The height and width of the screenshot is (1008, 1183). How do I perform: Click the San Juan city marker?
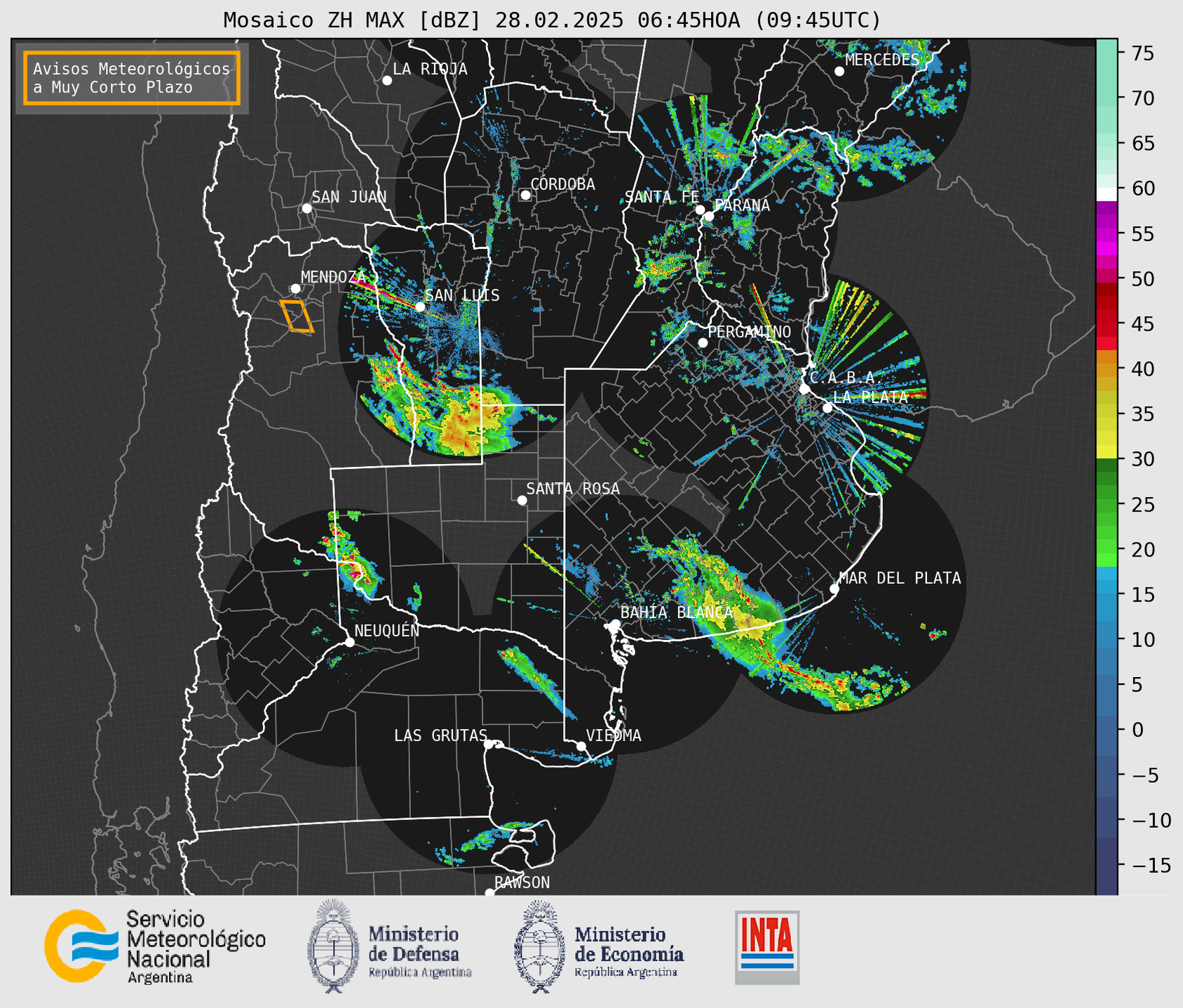click(x=306, y=208)
